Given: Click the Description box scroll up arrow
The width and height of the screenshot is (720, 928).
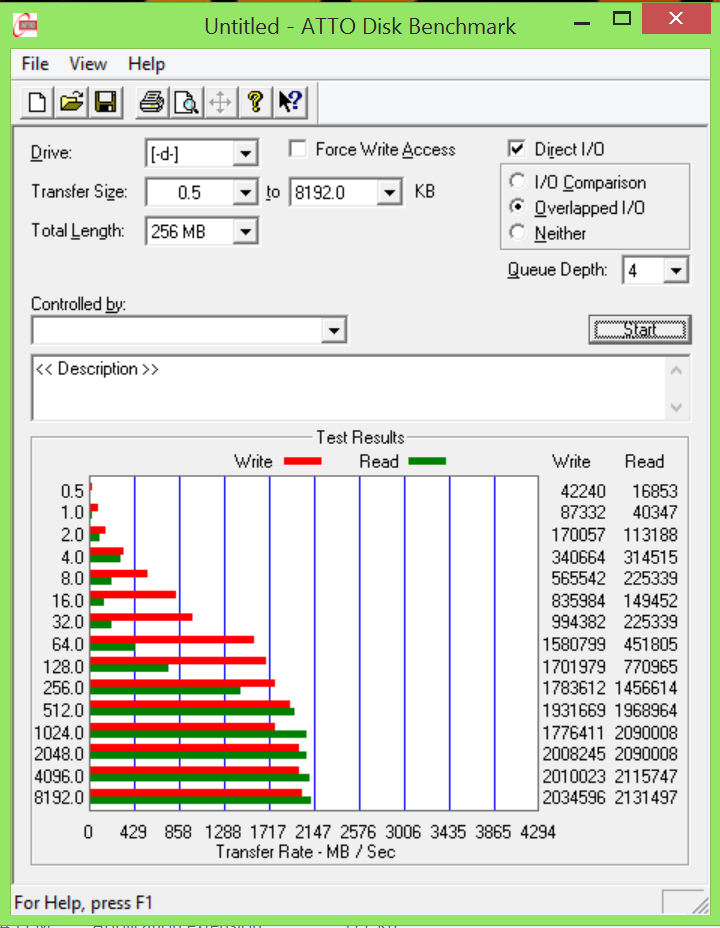Looking at the screenshot, I should click(677, 371).
